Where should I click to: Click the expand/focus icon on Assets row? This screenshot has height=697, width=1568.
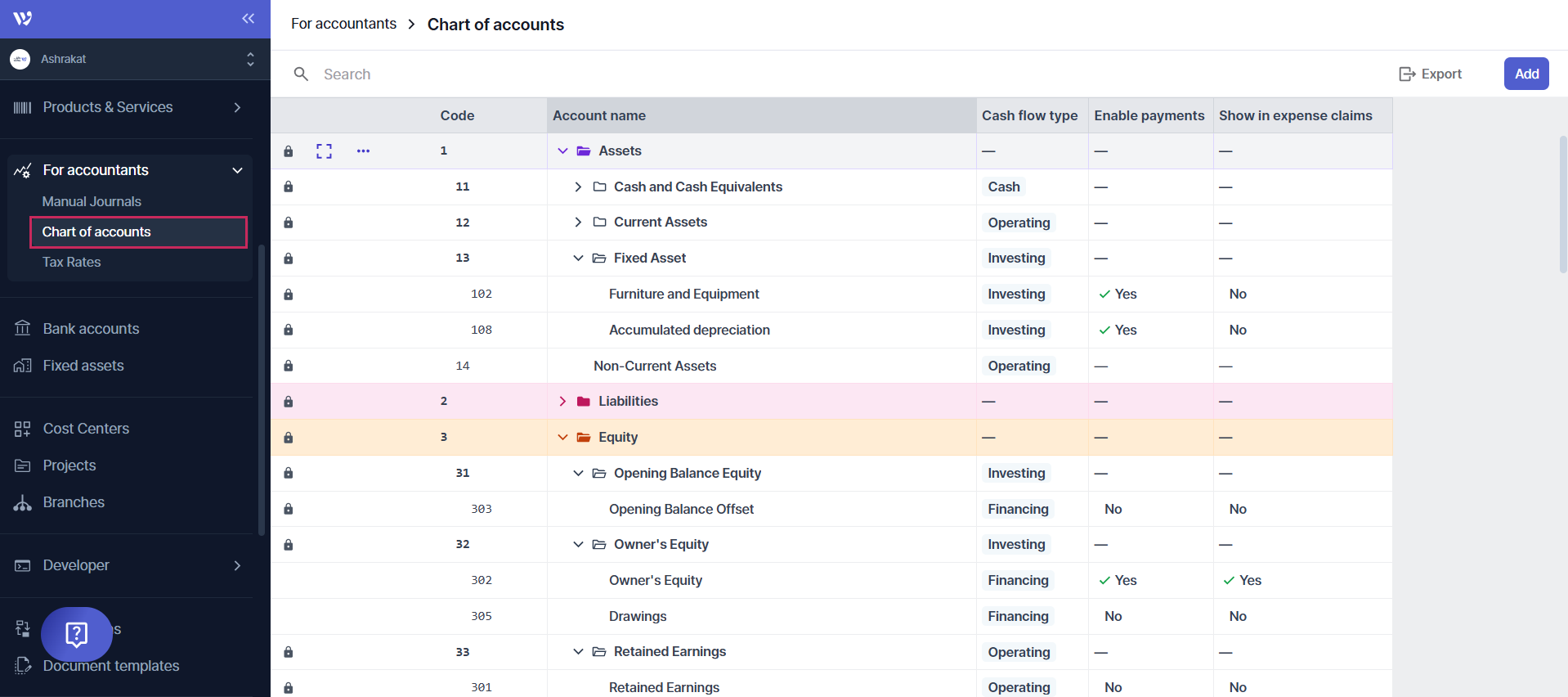[x=324, y=151]
